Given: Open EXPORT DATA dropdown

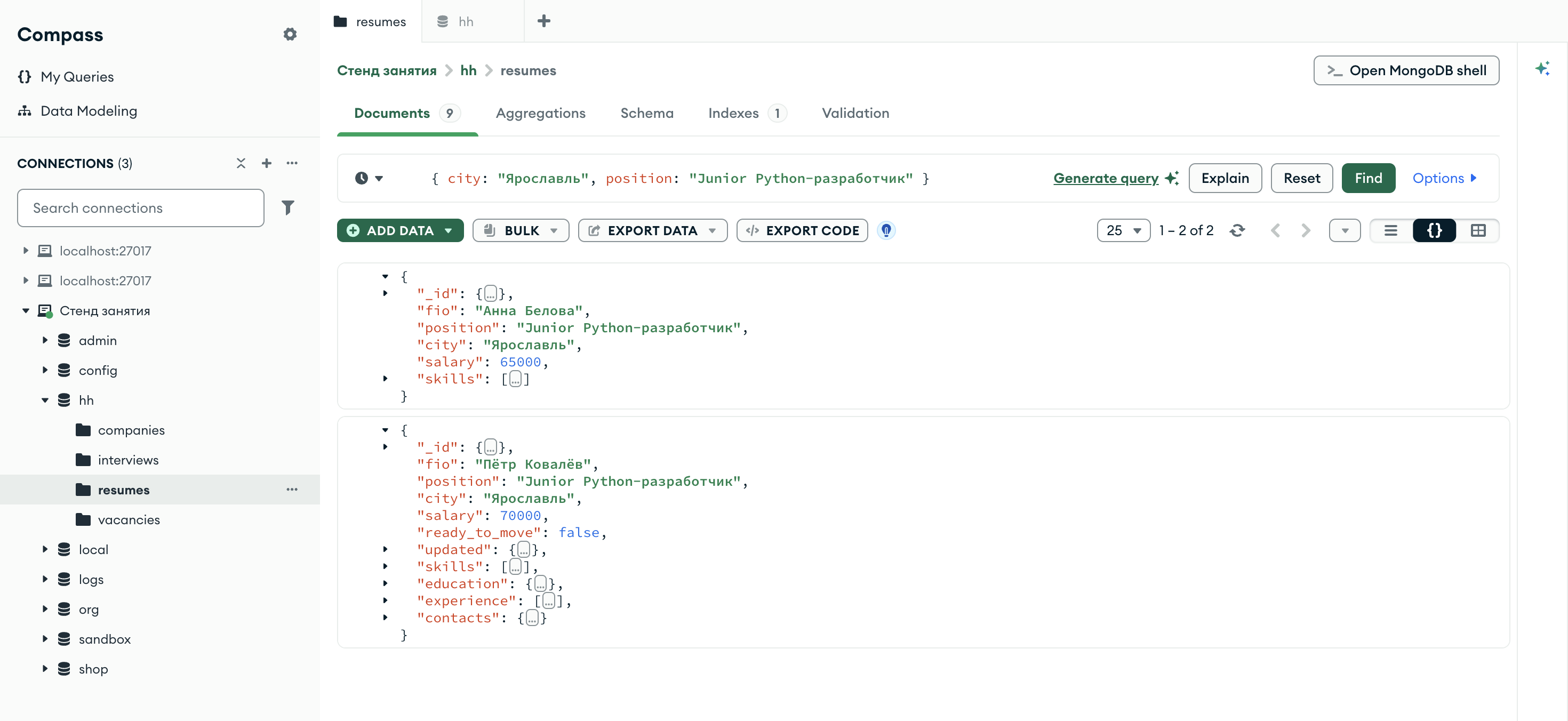Looking at the screenshot, I should (x=652, y=230).
